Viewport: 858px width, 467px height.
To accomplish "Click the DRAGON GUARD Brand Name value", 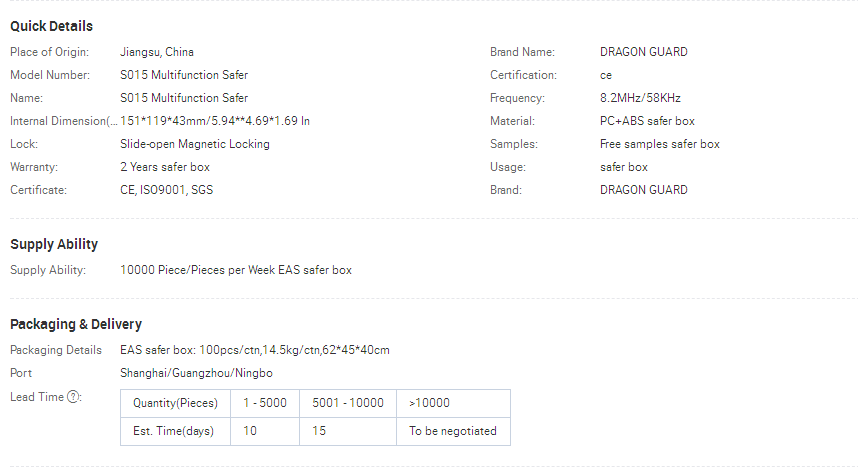I will point(644,52).
